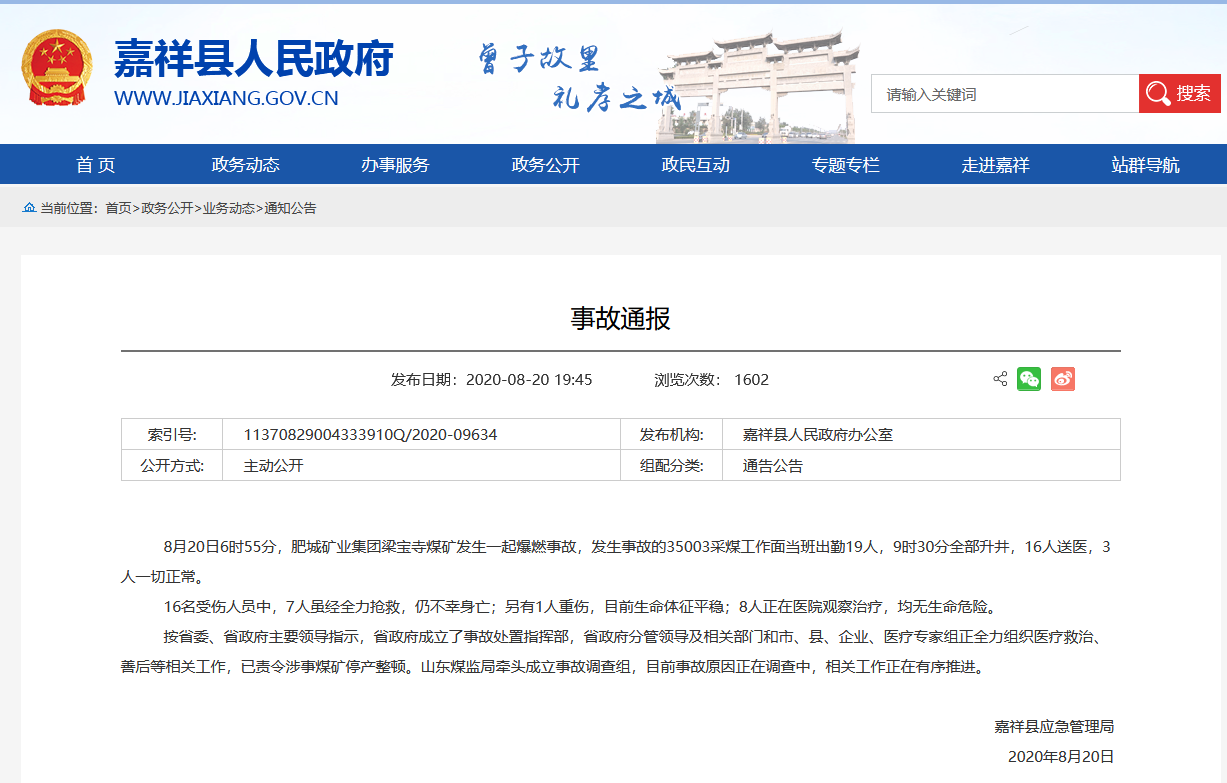Share article via the WeChat icon
The width and height of the screenshot is (1227, 783).
pos(1029,379)
